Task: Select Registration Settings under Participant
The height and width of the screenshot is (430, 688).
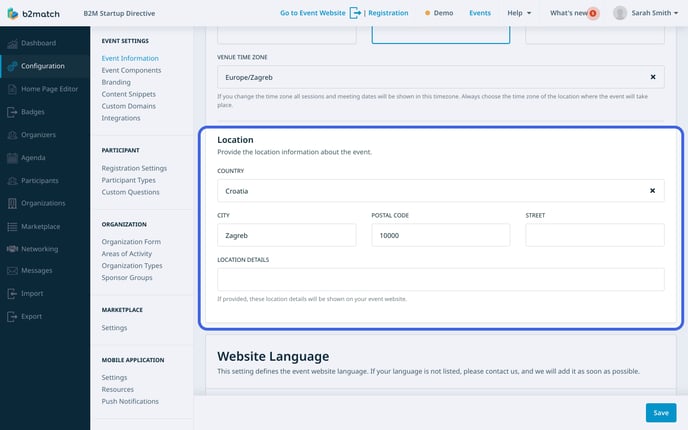Action: point(134,168)
